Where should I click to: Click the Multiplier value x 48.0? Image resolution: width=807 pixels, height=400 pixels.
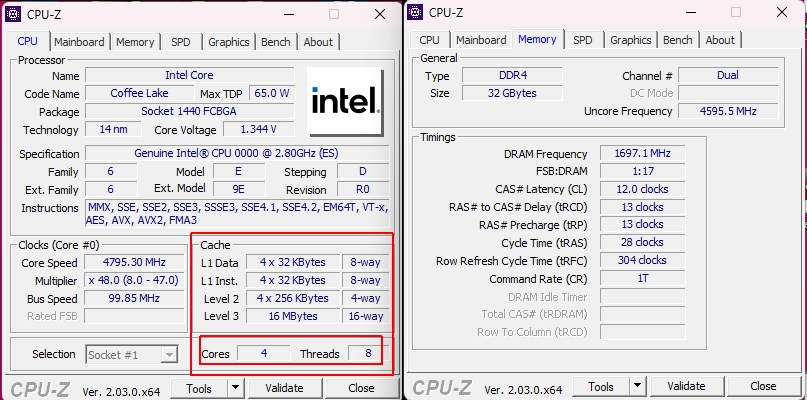[x=134, y=280]
